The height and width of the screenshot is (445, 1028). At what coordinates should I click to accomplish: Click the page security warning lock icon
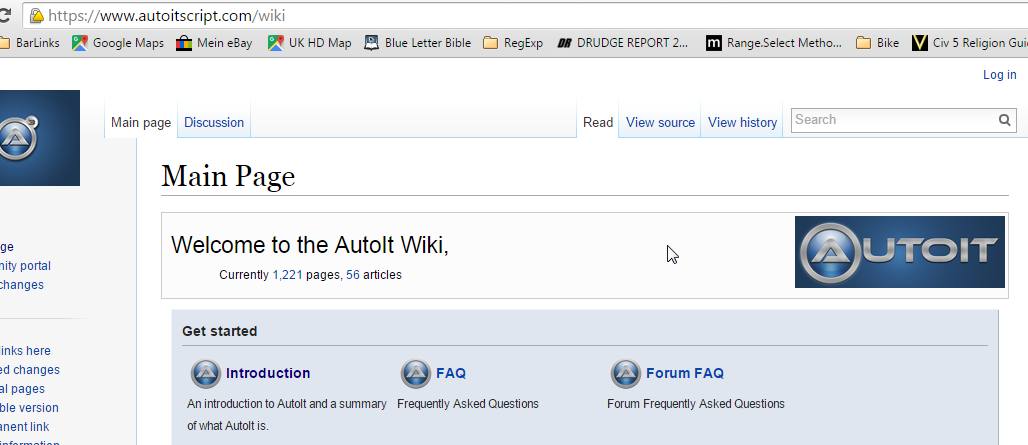coord(37,15)
